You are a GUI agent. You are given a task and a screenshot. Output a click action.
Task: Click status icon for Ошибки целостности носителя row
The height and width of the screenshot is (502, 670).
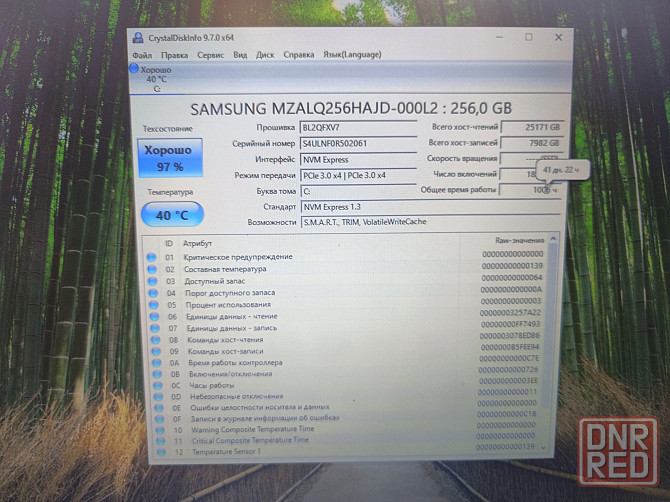(x=159, y=408)
